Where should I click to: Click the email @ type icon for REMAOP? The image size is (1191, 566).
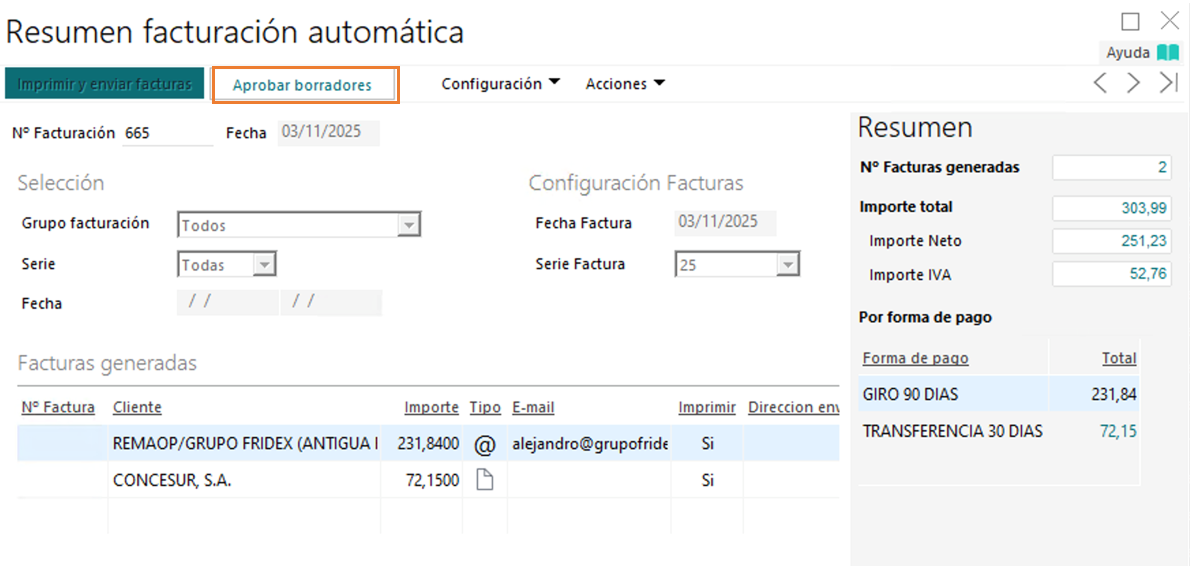coord(485,443)
